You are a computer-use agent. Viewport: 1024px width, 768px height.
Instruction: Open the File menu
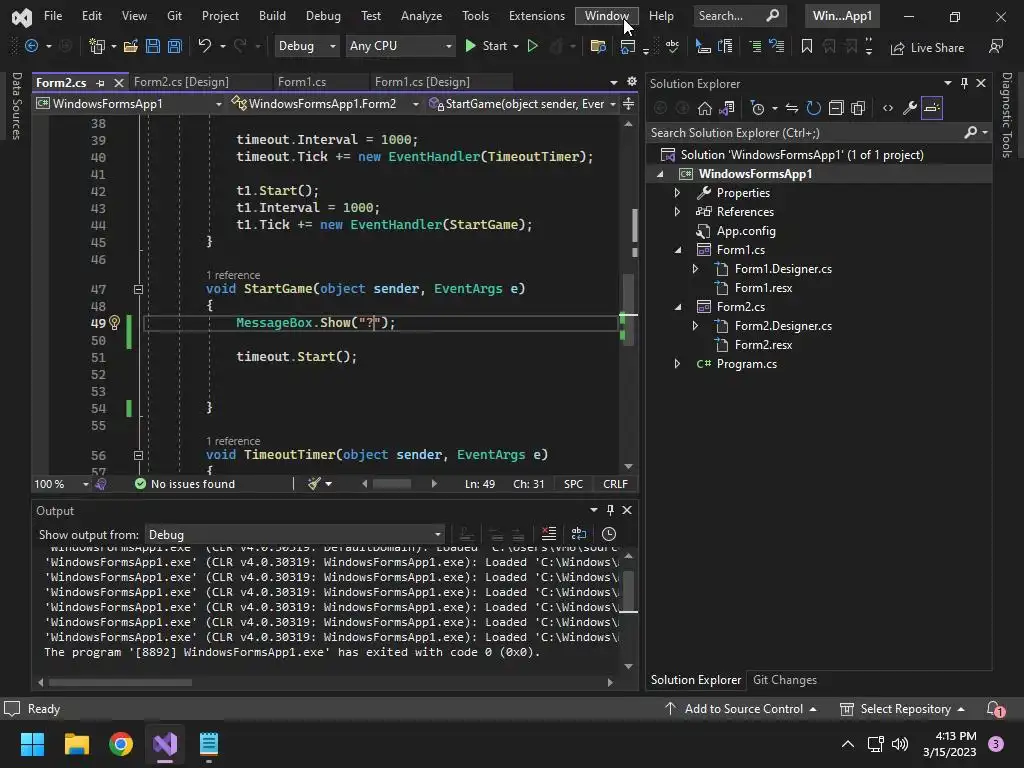[53, 16]
